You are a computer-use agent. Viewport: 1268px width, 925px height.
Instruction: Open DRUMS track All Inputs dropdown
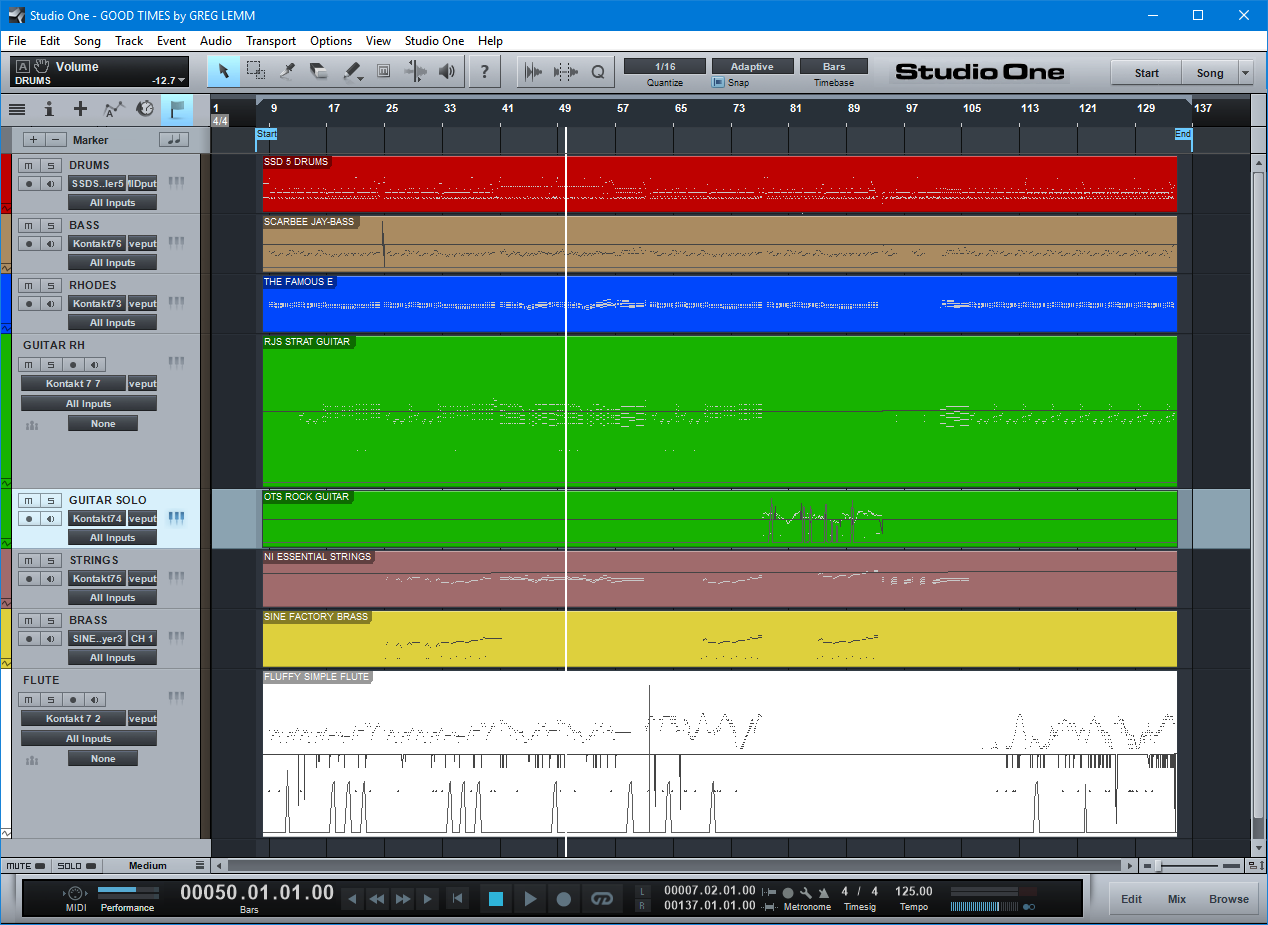pos(113,203)
